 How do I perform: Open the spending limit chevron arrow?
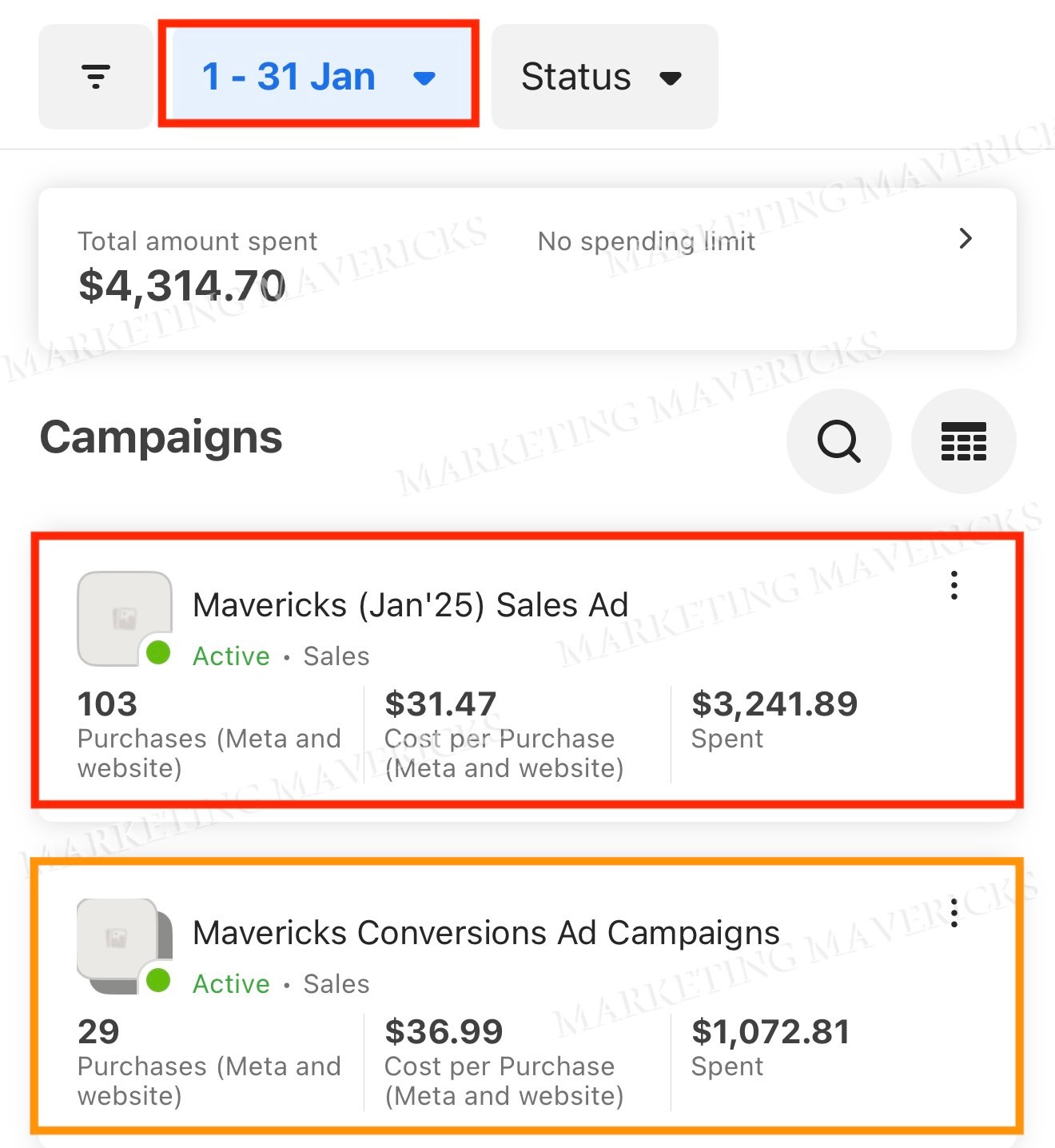(965, 238)
